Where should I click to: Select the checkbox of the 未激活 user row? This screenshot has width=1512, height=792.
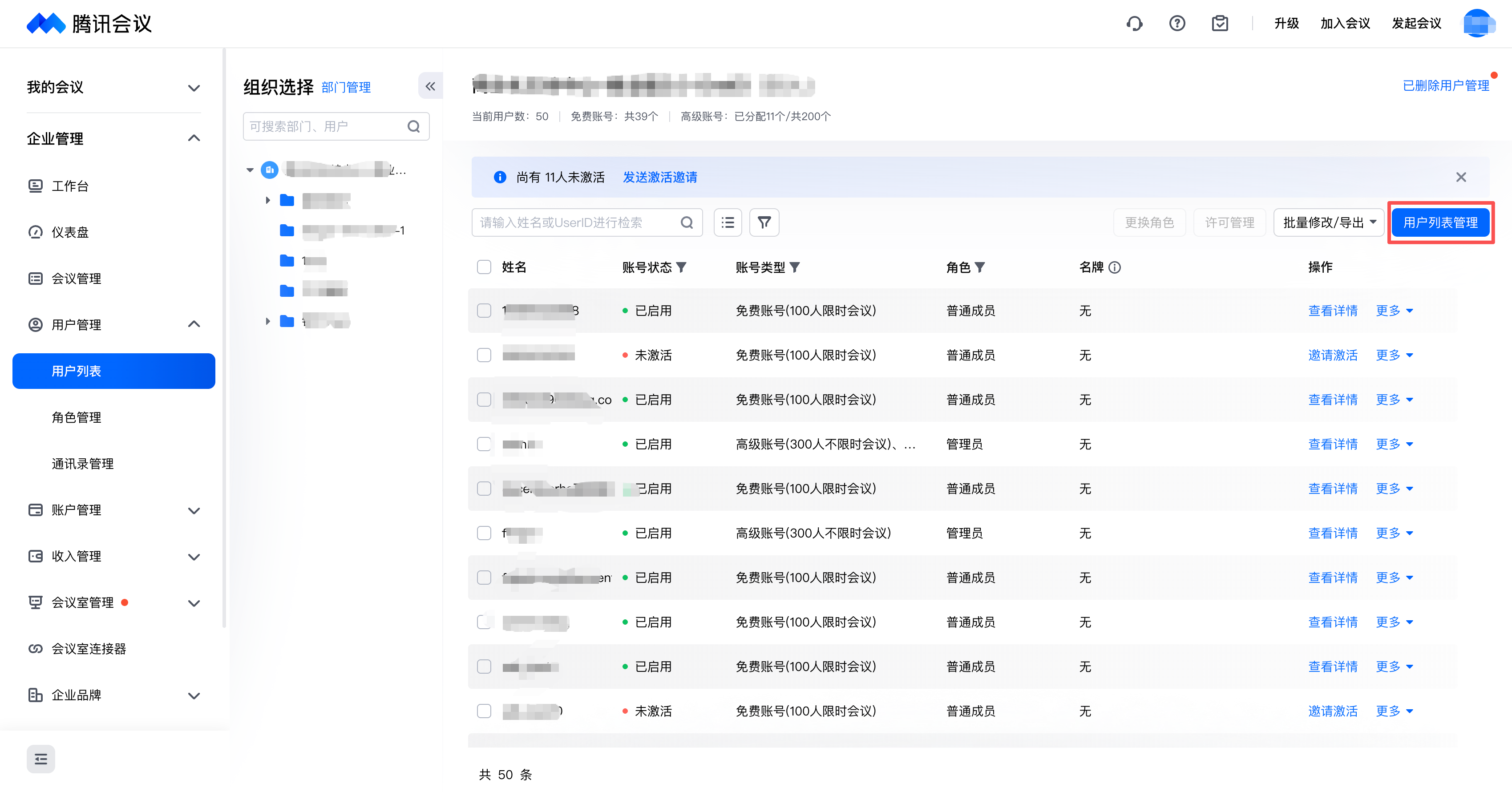pyautogui.click(x=484, y=355)
